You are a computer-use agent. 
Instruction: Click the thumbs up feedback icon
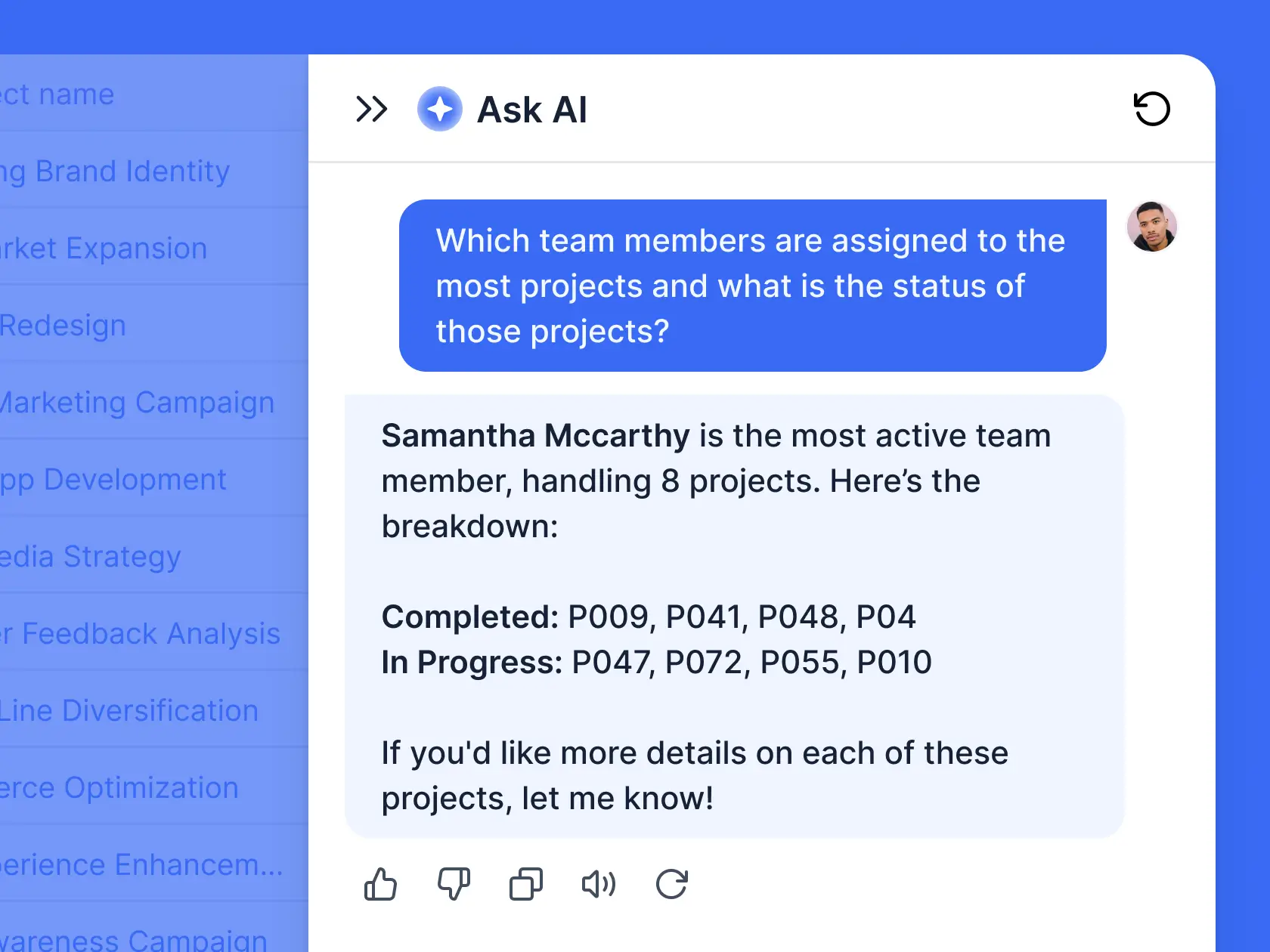point(380,885)
